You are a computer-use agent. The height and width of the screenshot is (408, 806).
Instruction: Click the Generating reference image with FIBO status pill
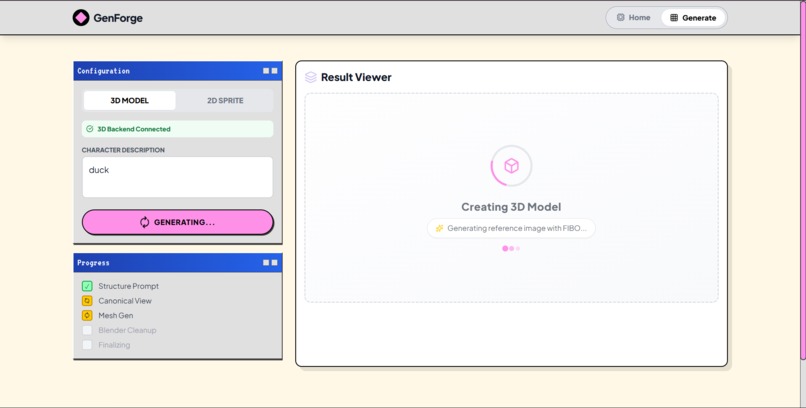(511, 228)
